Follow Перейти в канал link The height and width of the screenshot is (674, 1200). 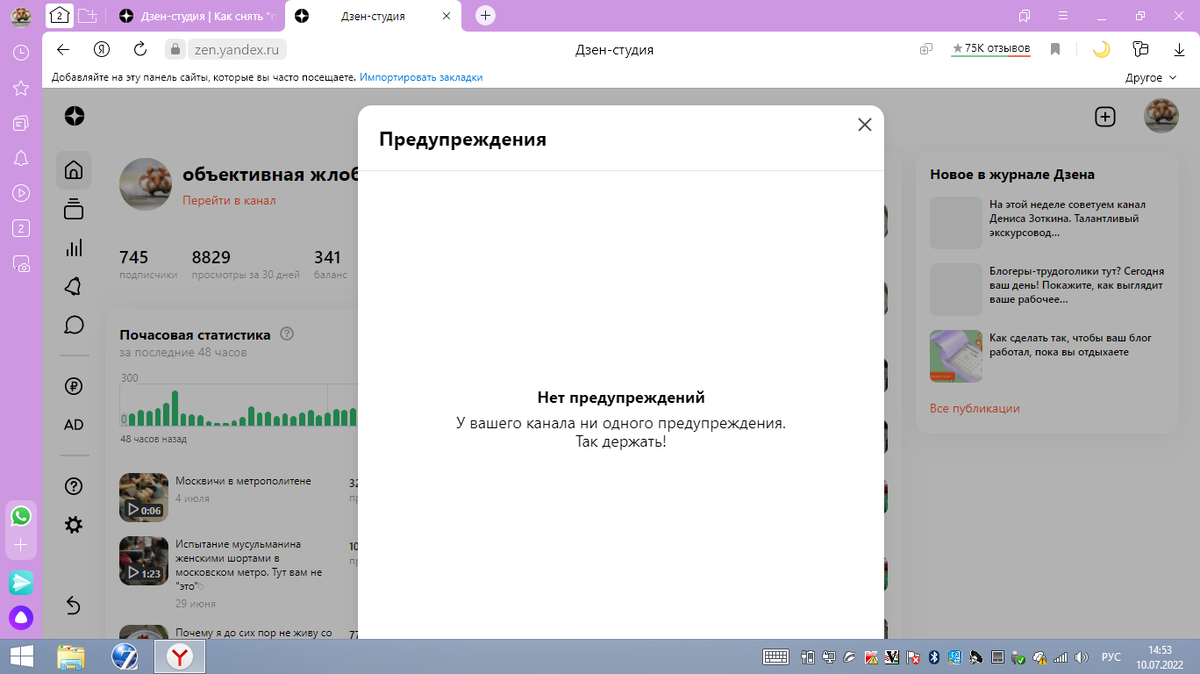(229, 200)
